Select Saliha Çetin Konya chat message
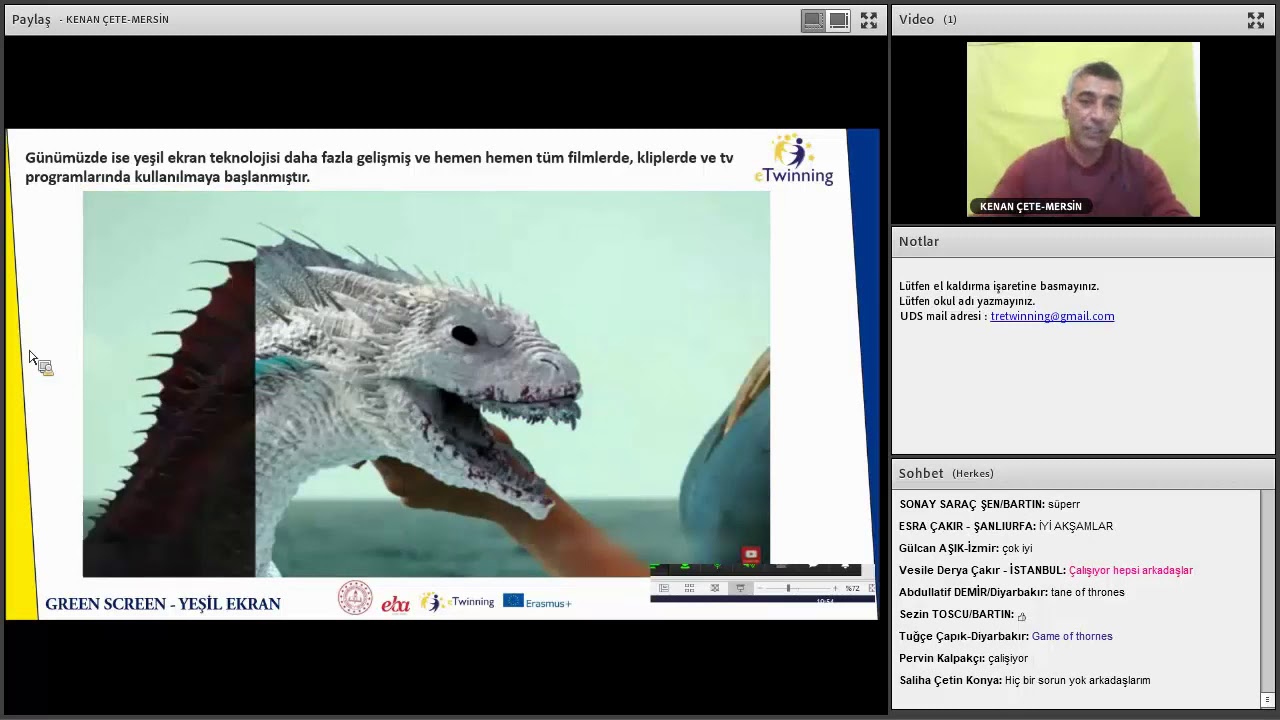1280x720 pixels. coord(1024,680)
